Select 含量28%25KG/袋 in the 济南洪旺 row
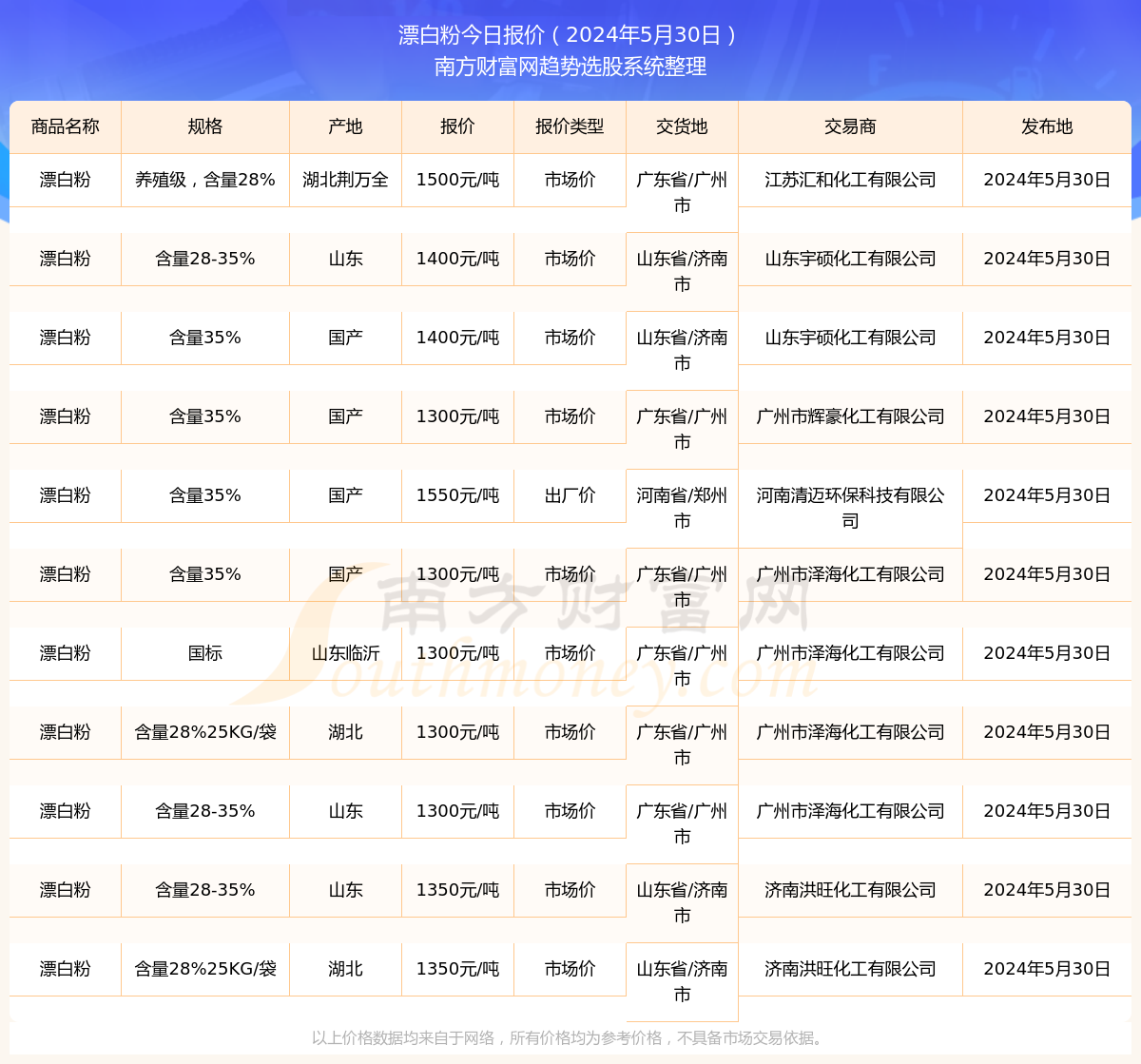The width and height of the screenshot is (1141, 1064). [205, 969]
